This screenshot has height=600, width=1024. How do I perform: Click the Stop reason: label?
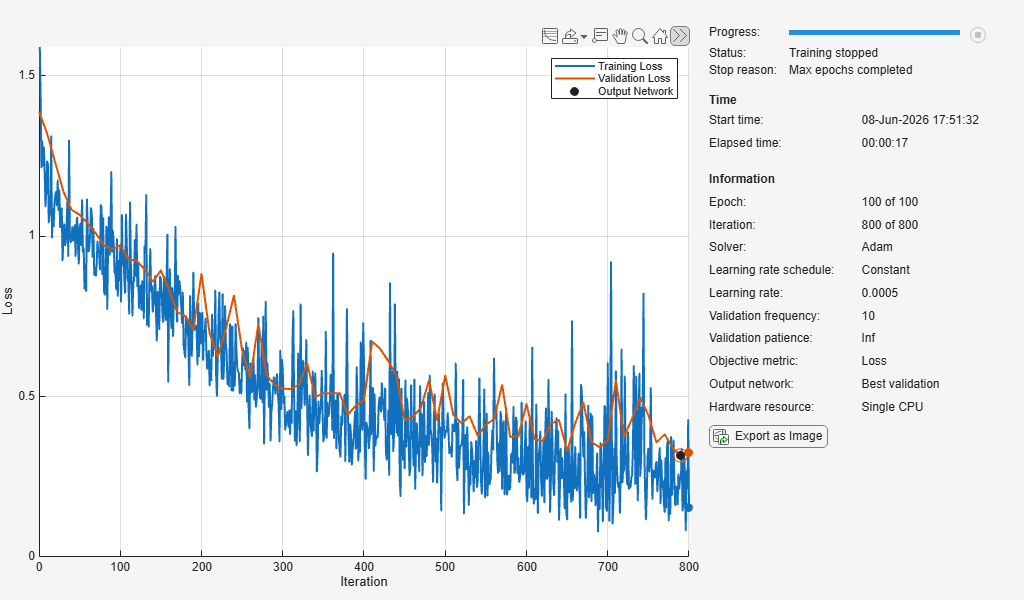tap(743, 70)
